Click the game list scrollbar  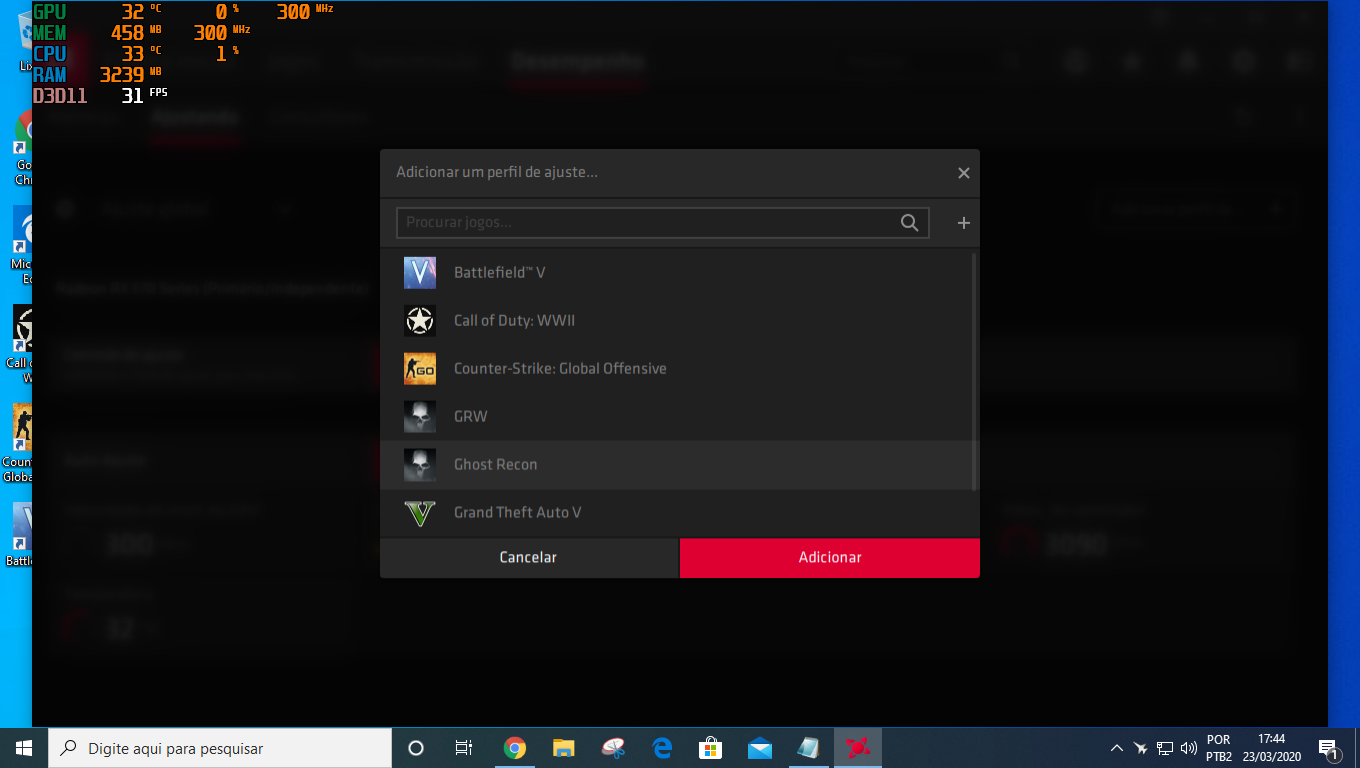tap(974, 371)
